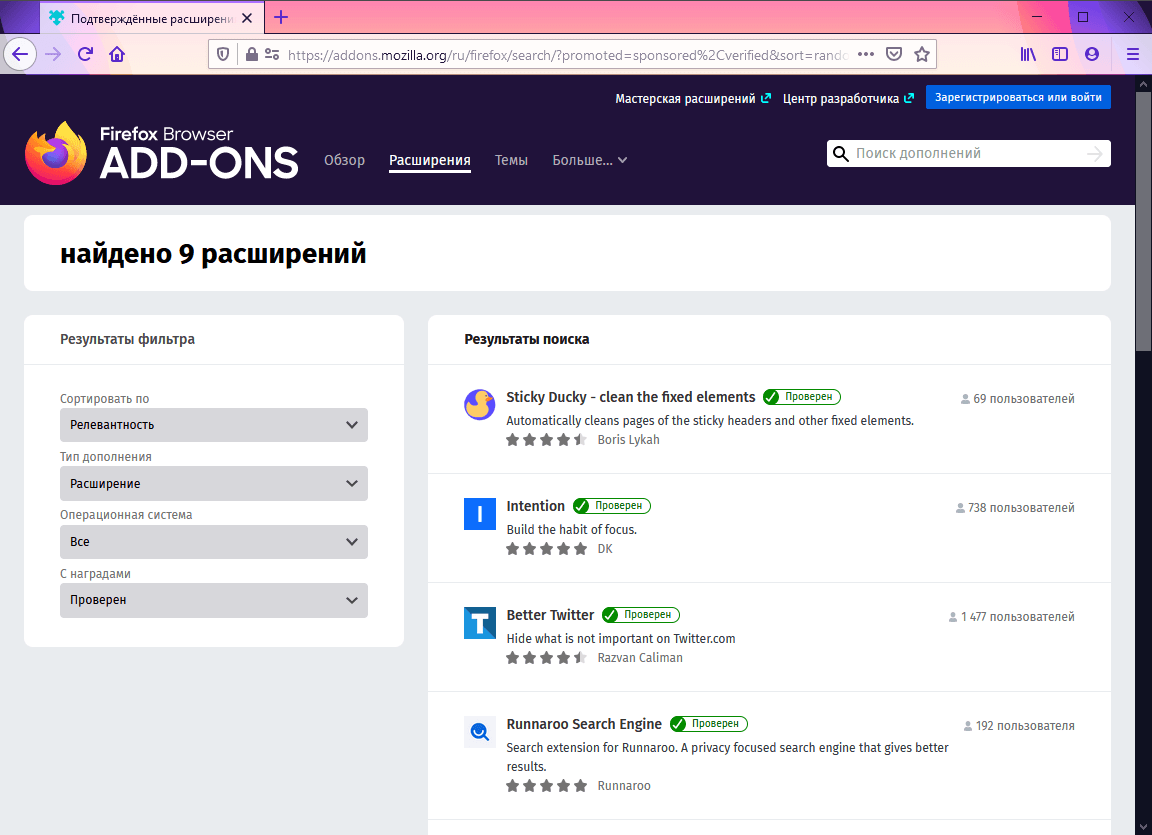Click the star rating of Intention
1152x835 pixels.
click(546, 549)
